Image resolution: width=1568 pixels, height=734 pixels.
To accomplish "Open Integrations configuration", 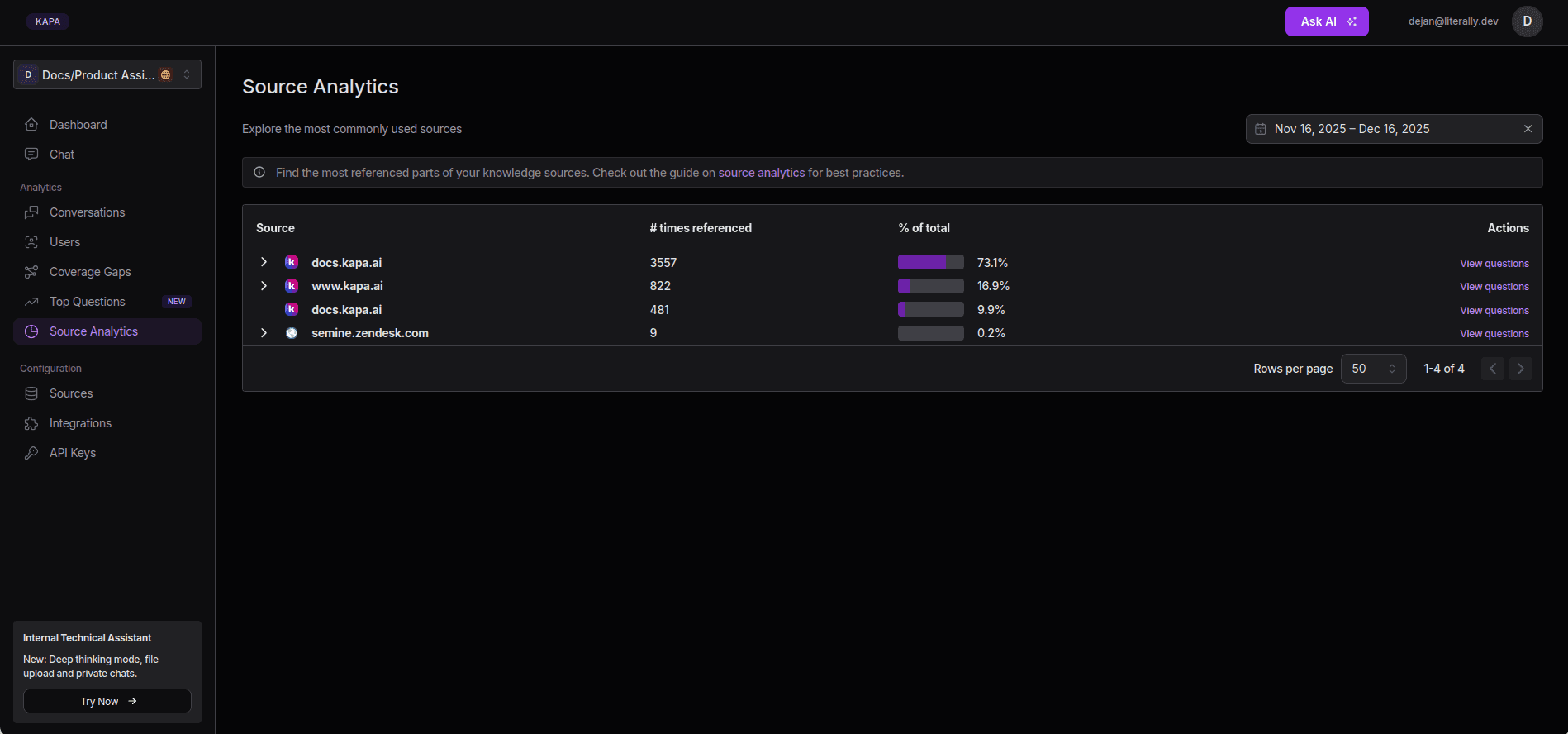I will coord(107,423).
